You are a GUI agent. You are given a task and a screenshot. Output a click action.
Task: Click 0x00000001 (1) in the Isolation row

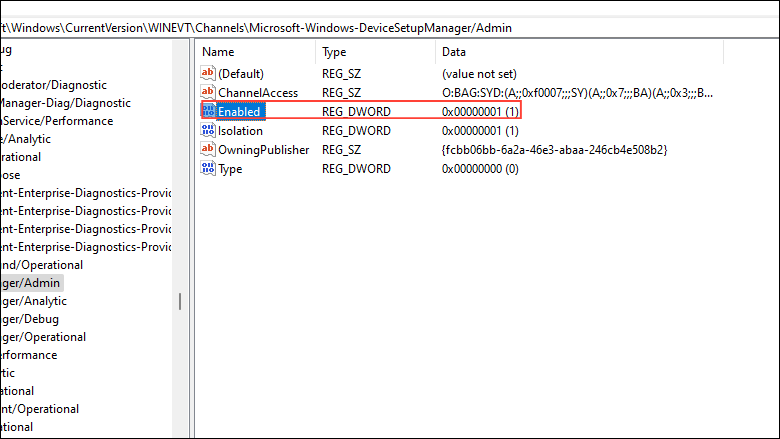480,131
